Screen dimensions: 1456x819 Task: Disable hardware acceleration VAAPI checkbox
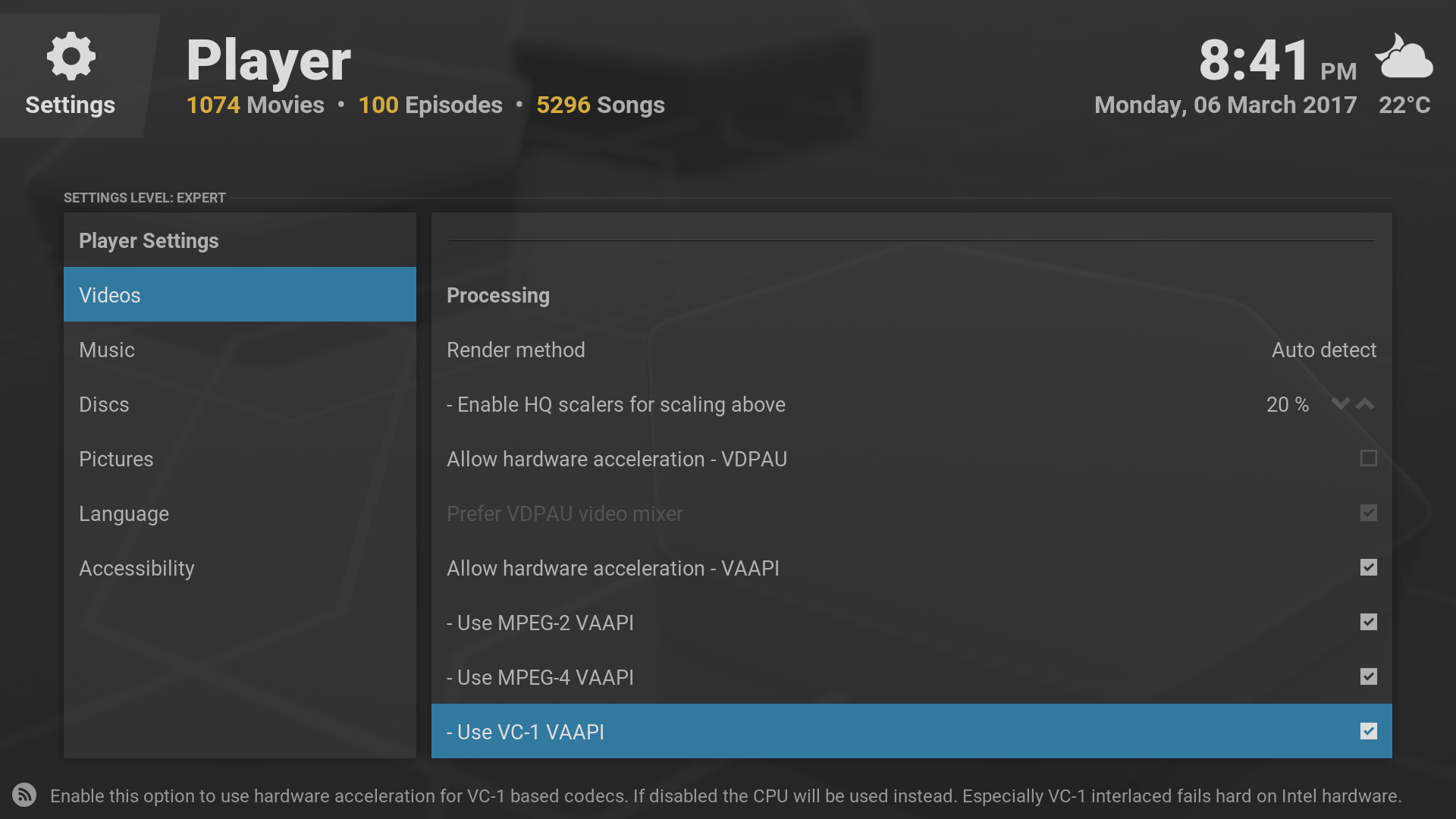1368,568
